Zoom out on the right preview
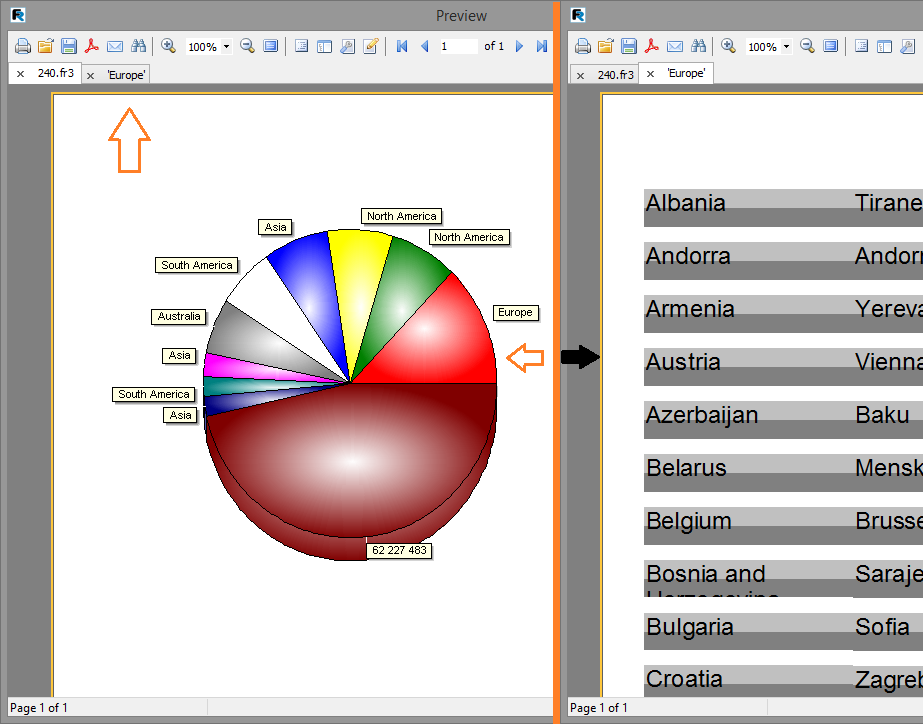This screenshot has width=923, height=724. tap(807, 46)
